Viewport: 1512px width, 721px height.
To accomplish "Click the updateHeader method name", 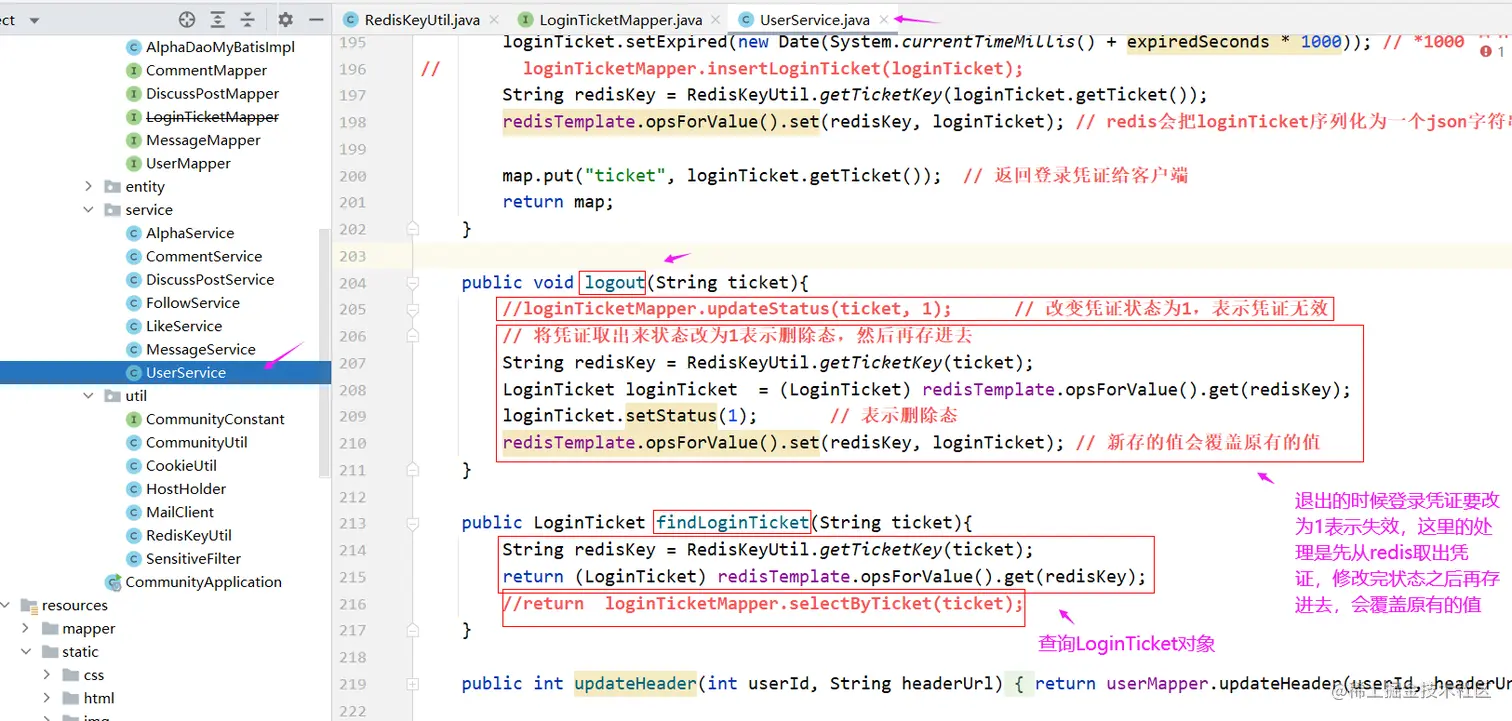I will click(635, 683).
